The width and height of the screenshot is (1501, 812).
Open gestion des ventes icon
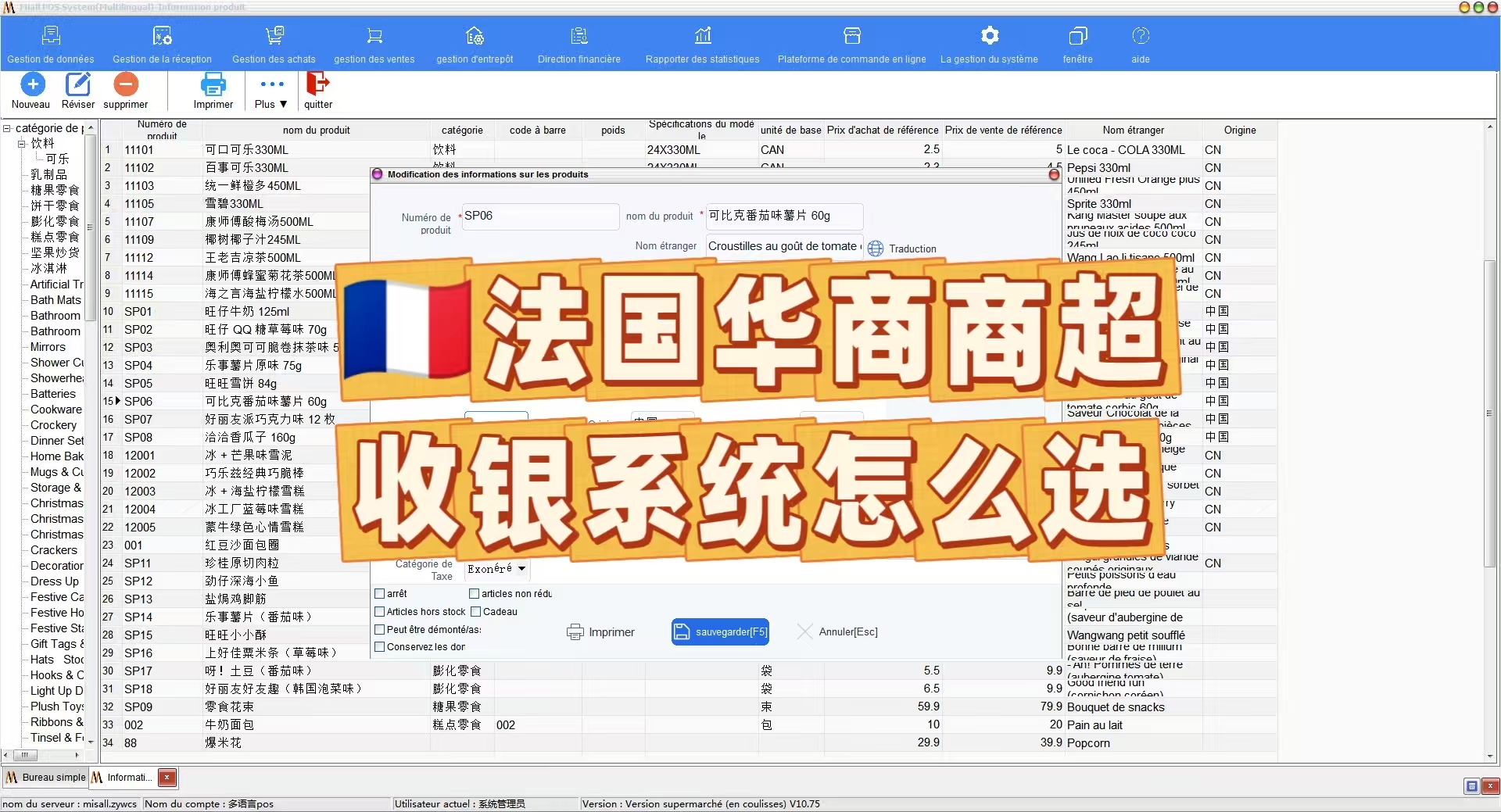tap(374, 36)
